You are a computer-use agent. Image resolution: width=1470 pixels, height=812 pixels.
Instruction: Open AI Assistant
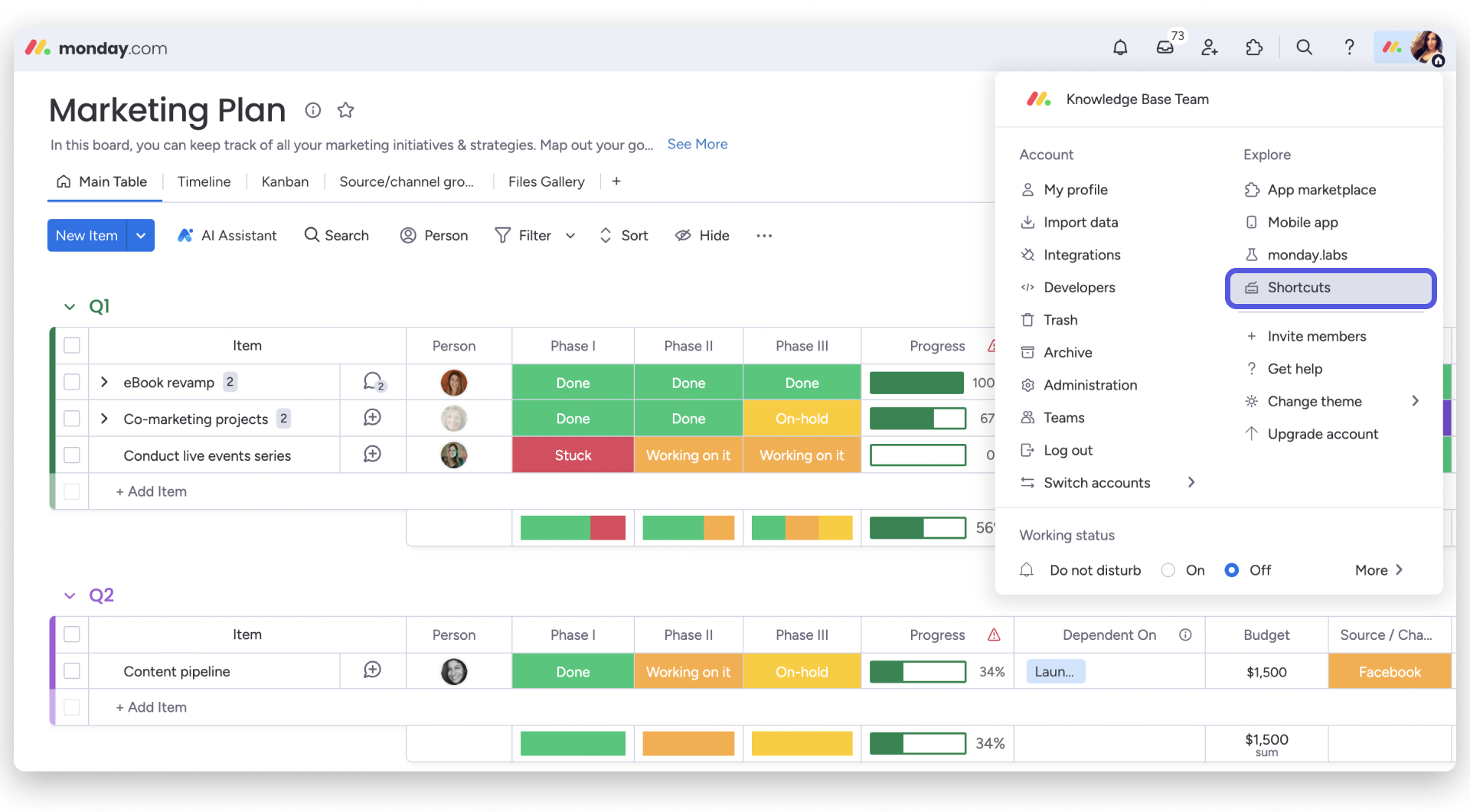point(227,236)
